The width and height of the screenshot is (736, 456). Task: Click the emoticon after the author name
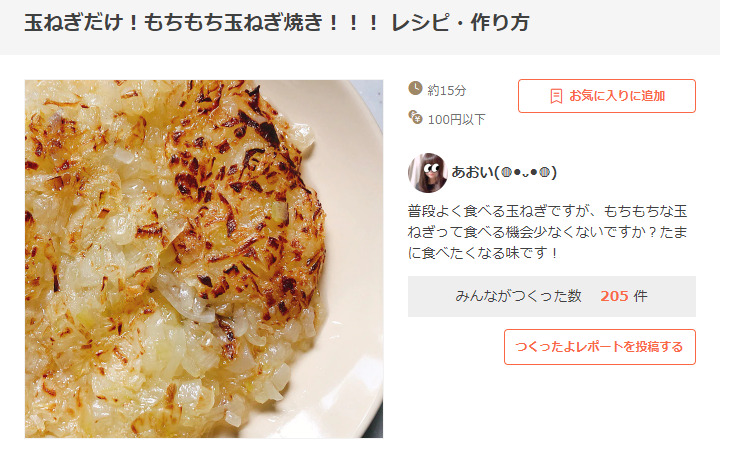click(x=526, y=172)
